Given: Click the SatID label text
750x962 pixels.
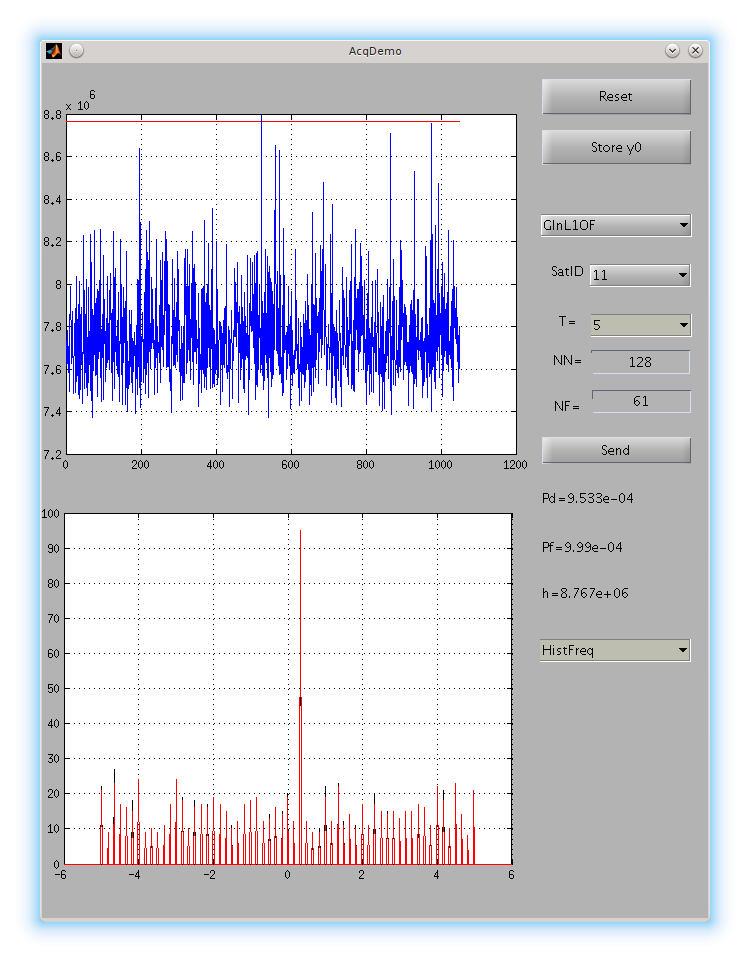Looking at the screenshot, I should [x=567, y=271].
